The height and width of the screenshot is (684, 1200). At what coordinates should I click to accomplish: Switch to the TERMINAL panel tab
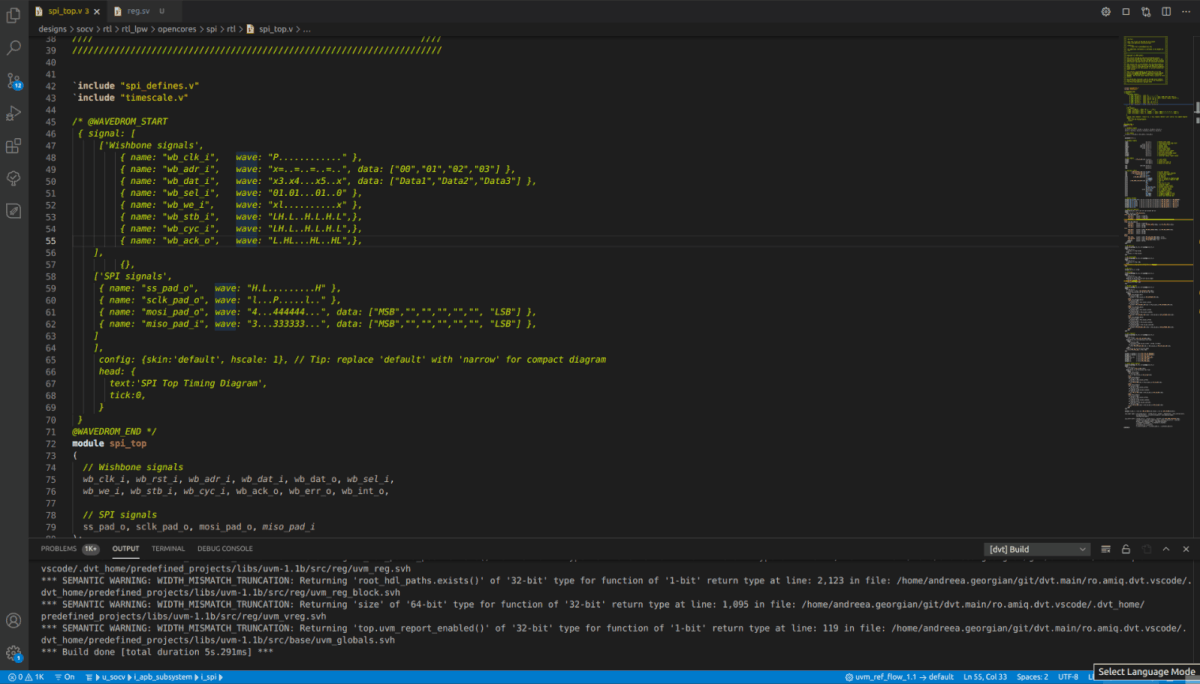[x=168, y=548]
